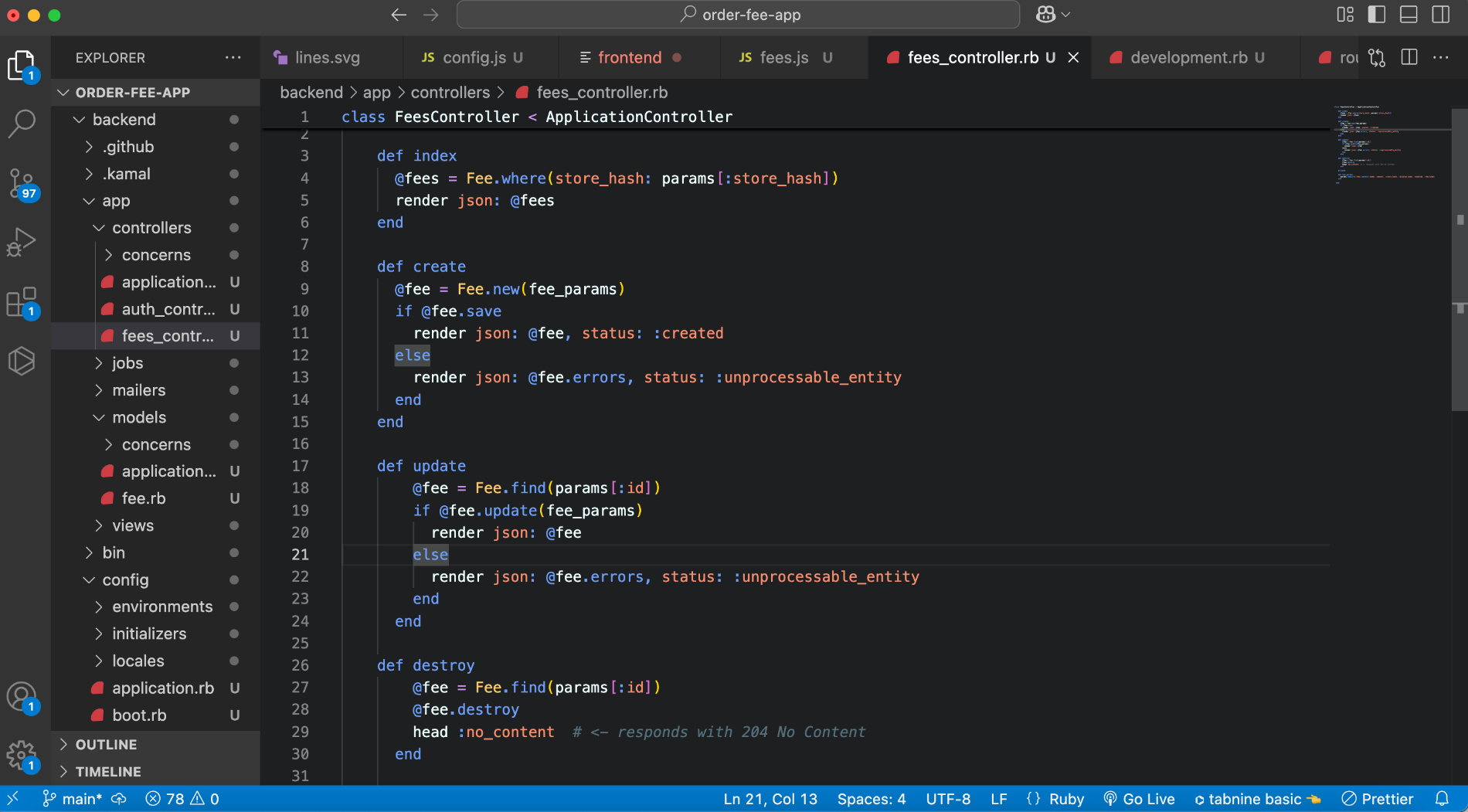
Task: Open the Accounts menu icon
Action: pos(22,698)
